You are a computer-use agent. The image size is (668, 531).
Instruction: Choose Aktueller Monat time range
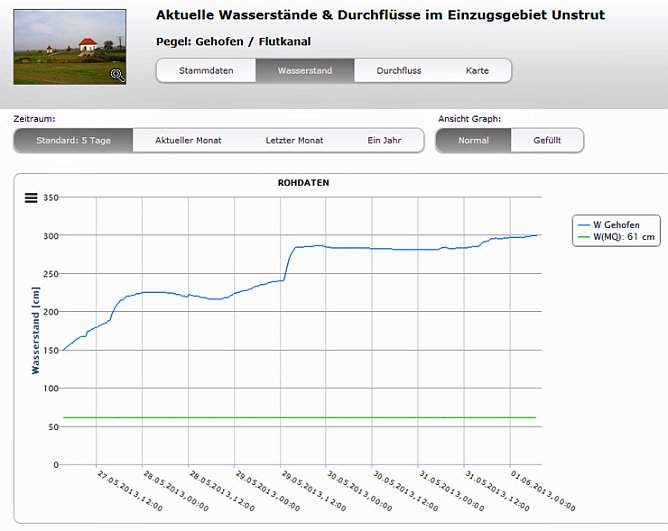(188, 141)
